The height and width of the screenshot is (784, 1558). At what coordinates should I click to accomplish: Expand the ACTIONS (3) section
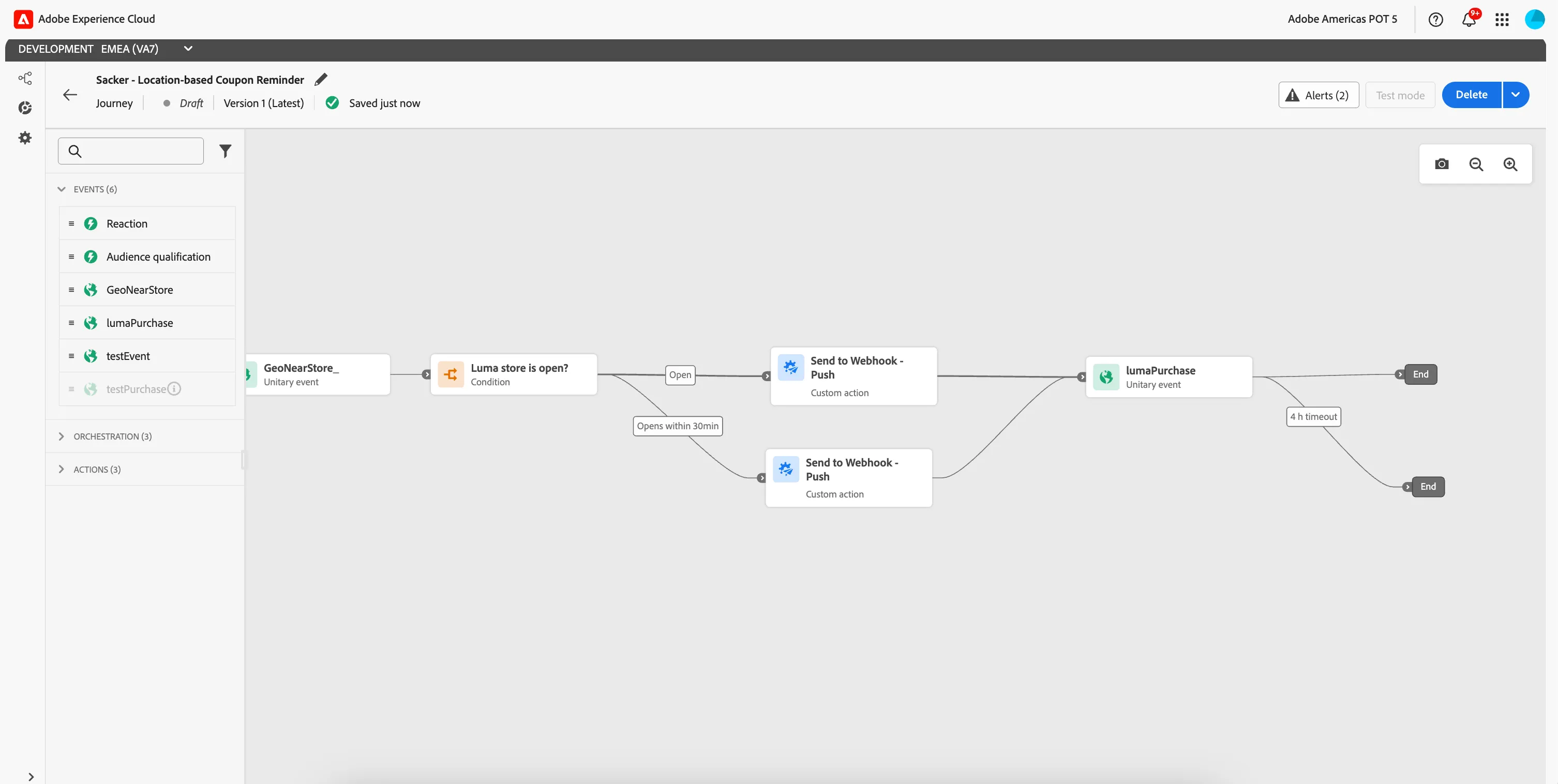tap(62, 469)
